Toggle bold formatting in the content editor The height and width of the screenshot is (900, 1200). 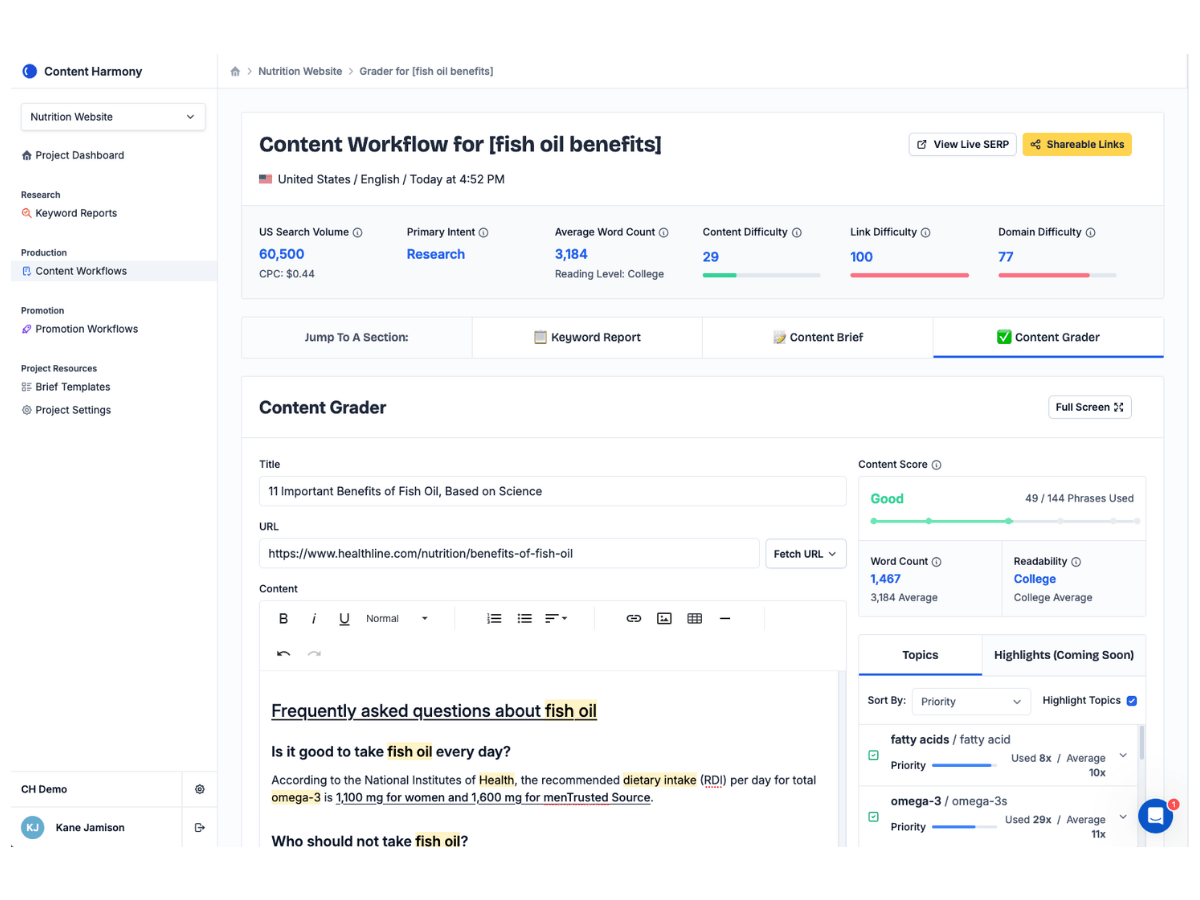pos(283,618)
